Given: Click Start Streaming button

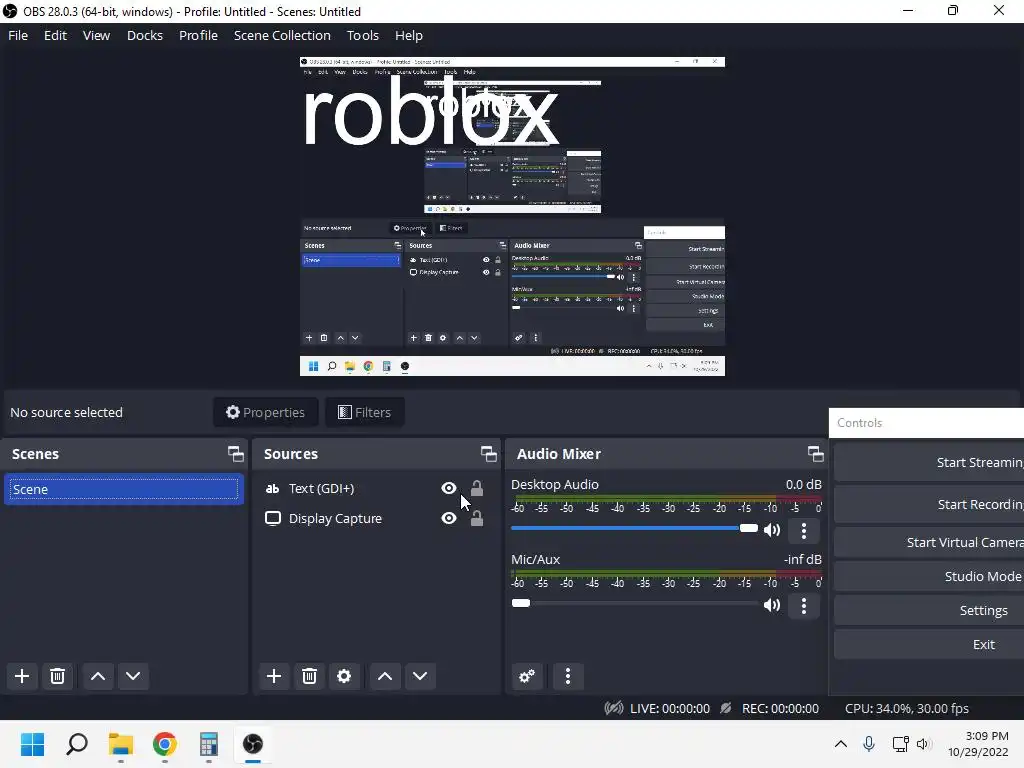Looking at the screenshot, I should coord(929,462).
